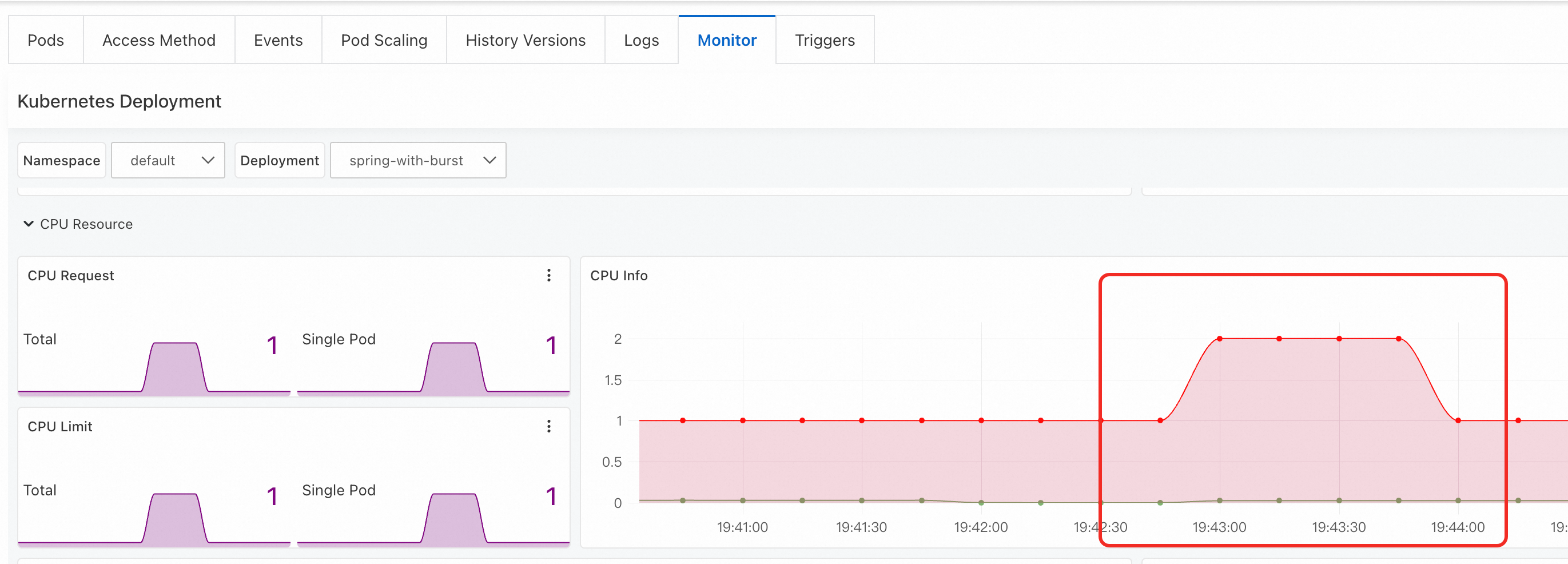Image resolution: width=1568 pixels, height=564 pixels.
Task: Click the Kubernetes Deployment heading
Action: pos(120,101)
